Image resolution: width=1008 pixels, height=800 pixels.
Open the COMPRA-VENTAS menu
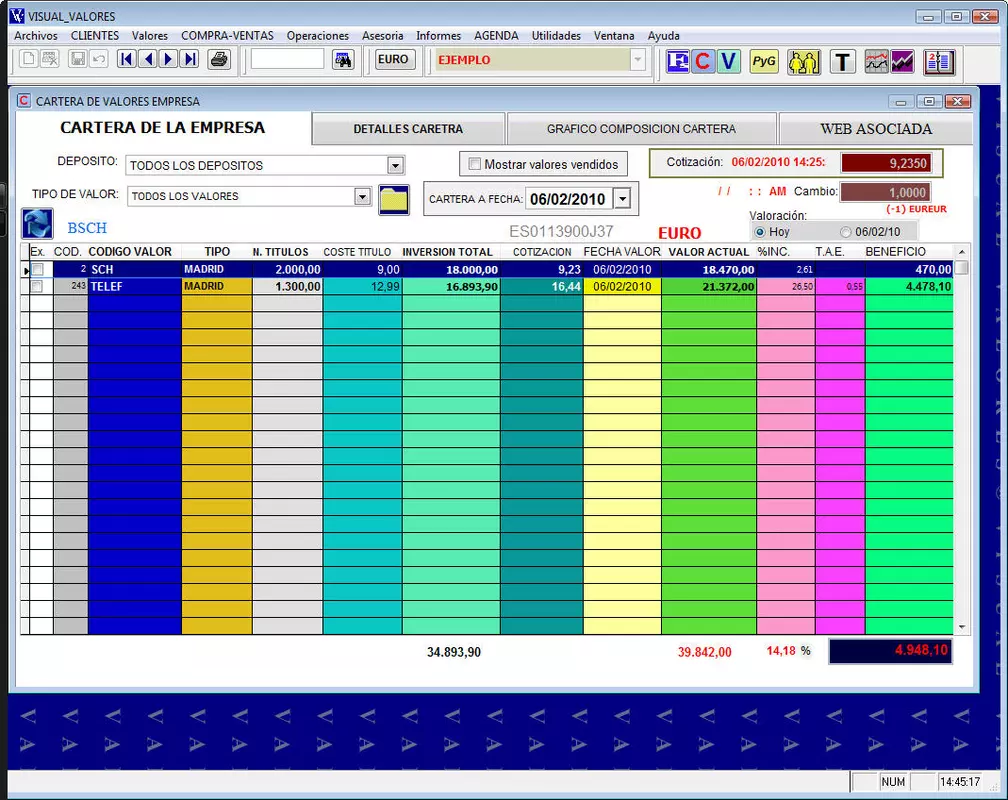pyautogui.click(x=228, y=36)
